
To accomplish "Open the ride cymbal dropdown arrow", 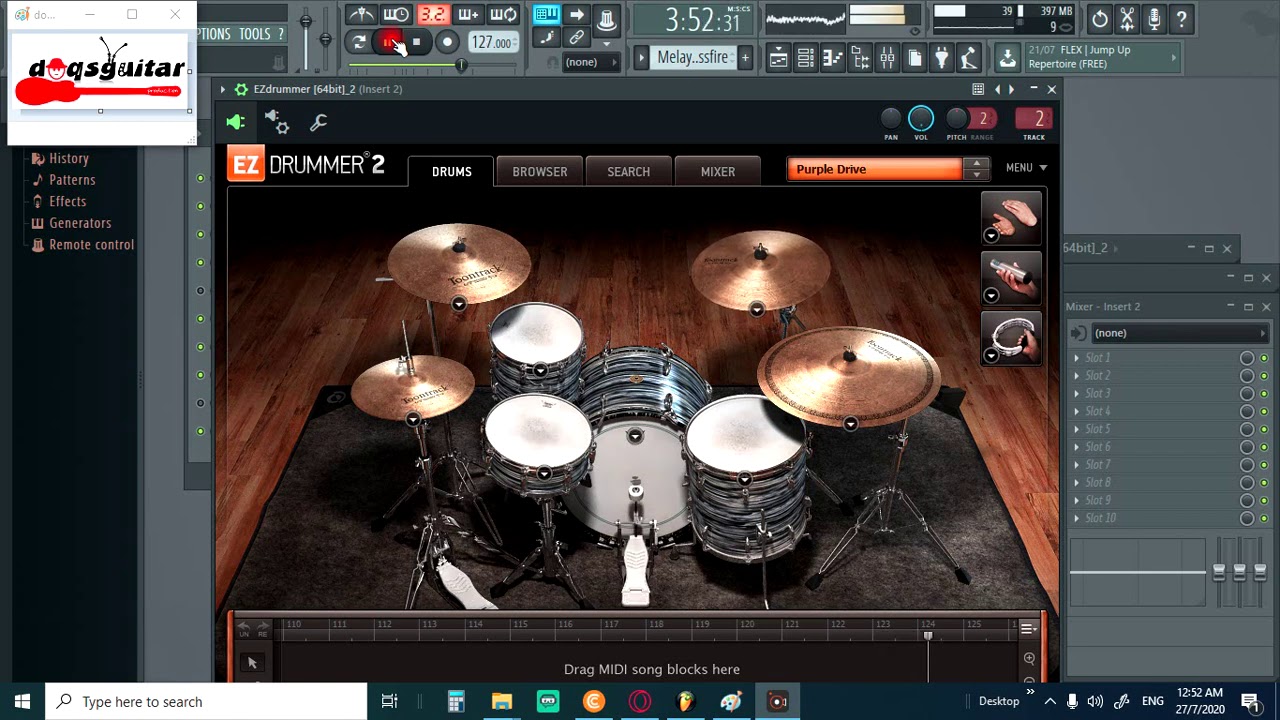I will 850,424.
